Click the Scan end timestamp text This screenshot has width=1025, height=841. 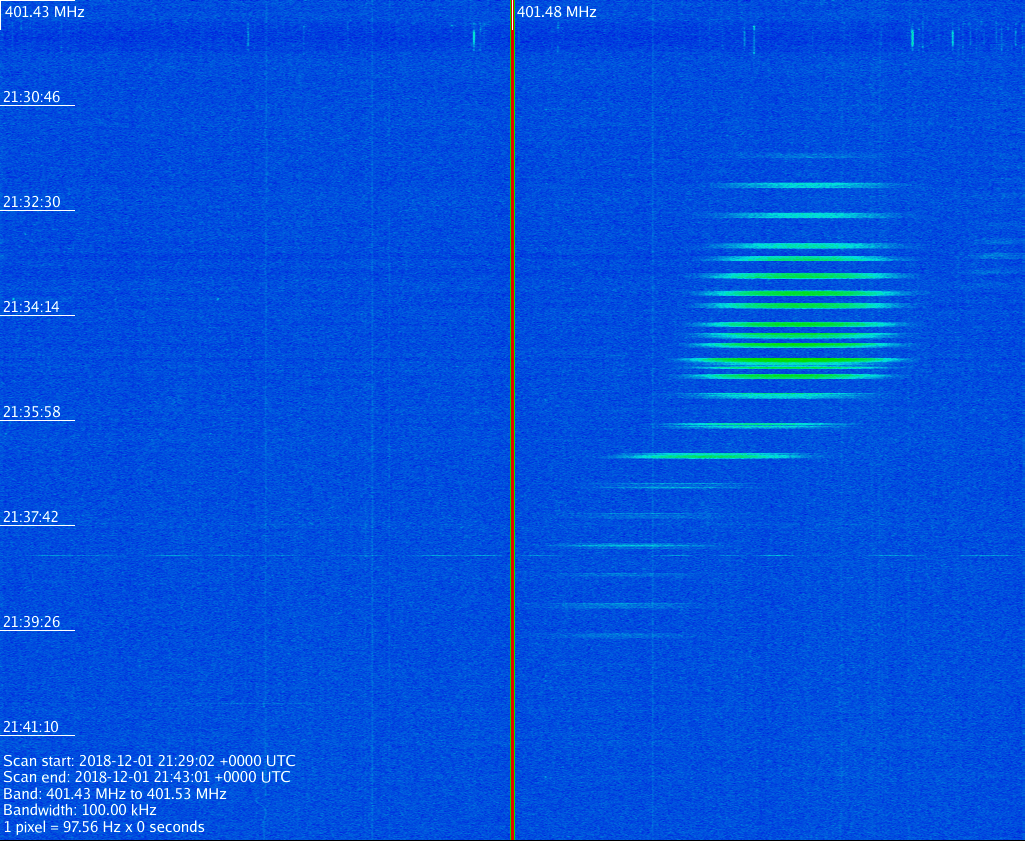(147, 777)
